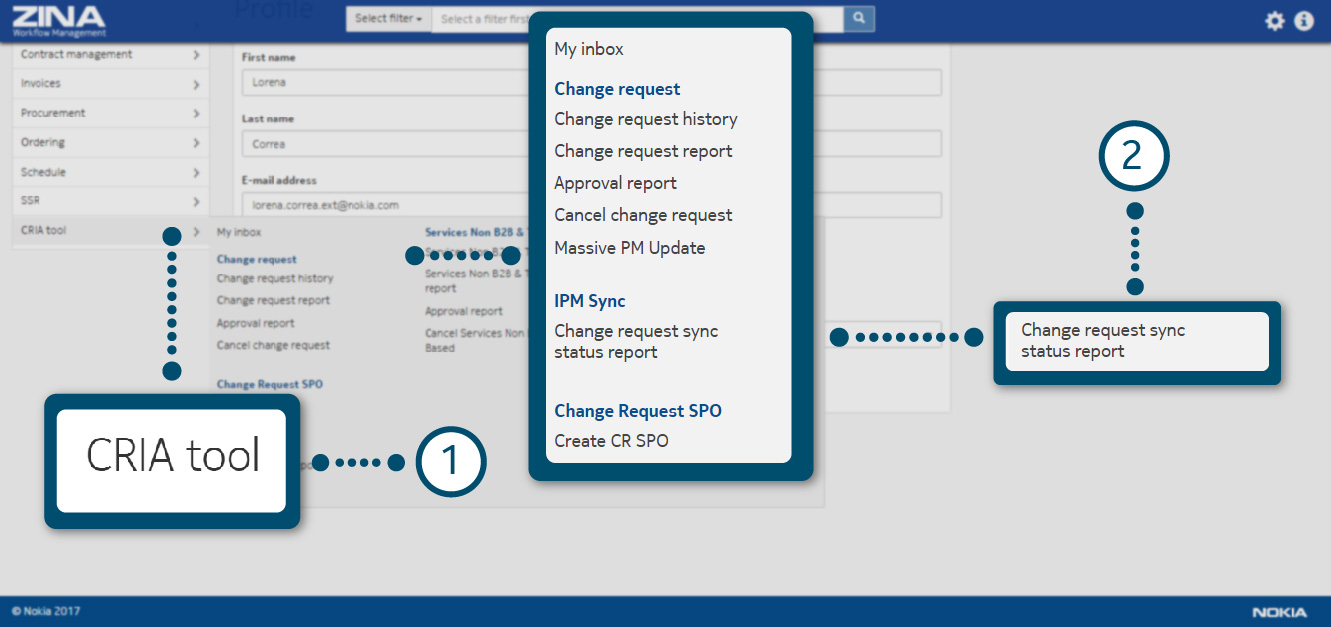
Task: Open Change request history link
Action: [x=275, y=279]
